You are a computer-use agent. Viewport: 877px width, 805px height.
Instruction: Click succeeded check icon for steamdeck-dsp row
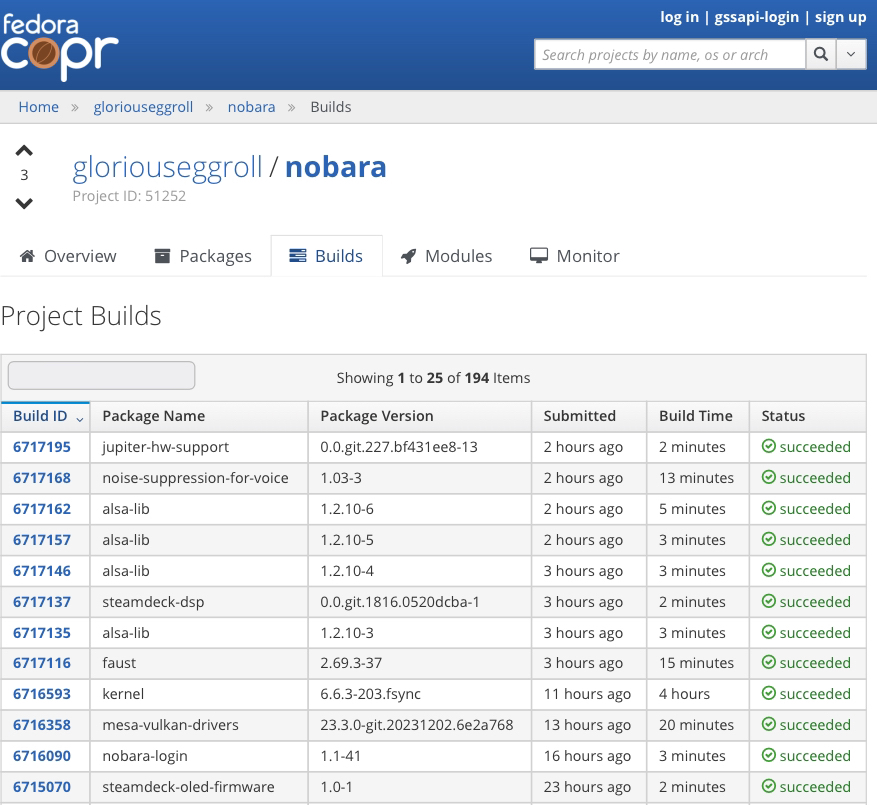coord(769,601)
